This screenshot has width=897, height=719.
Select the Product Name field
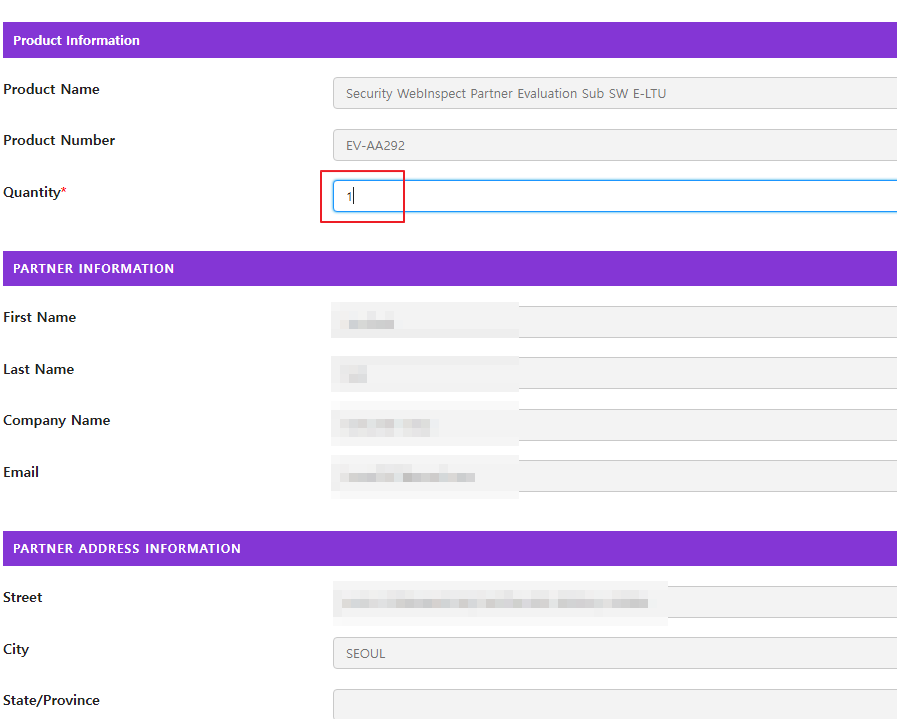click(615, 93)
